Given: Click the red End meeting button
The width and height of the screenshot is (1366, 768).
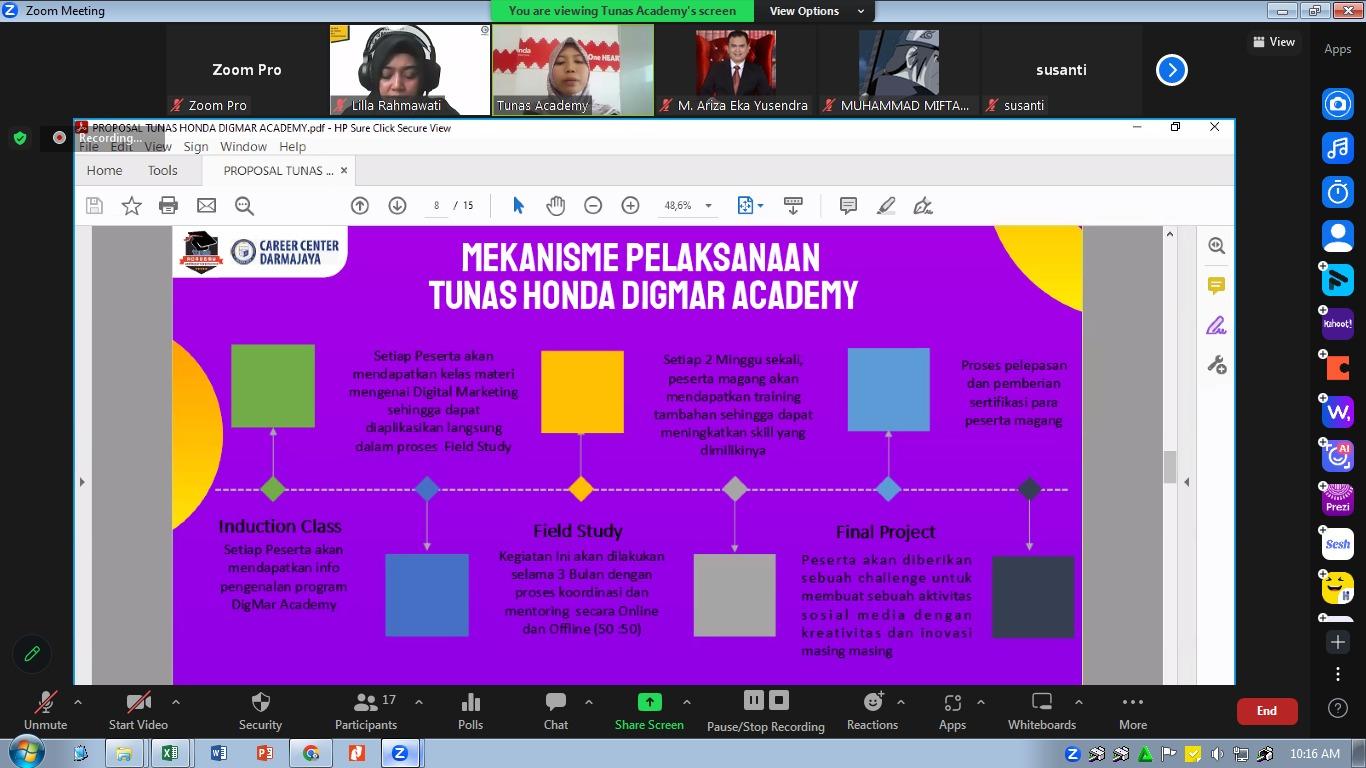Looking at the screenshot, I should coord(1266,711).
